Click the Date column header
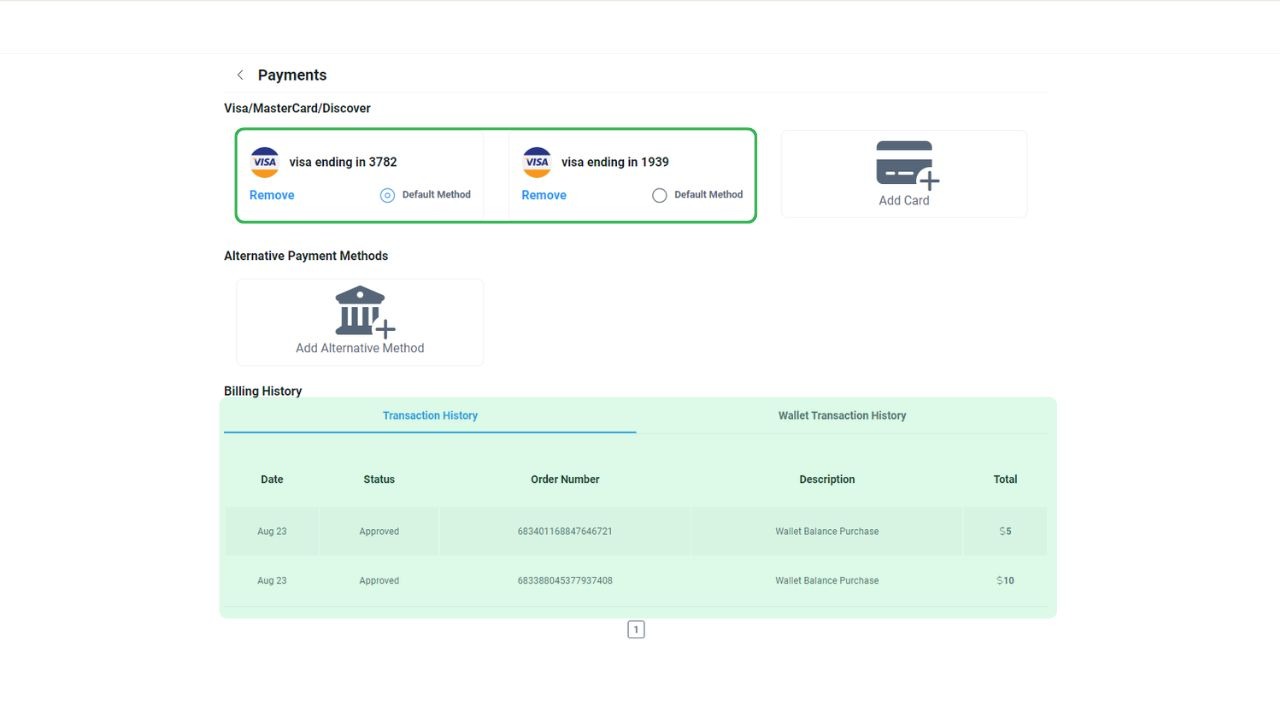The width and height of the screenshot is (1280, 720). 272,479
